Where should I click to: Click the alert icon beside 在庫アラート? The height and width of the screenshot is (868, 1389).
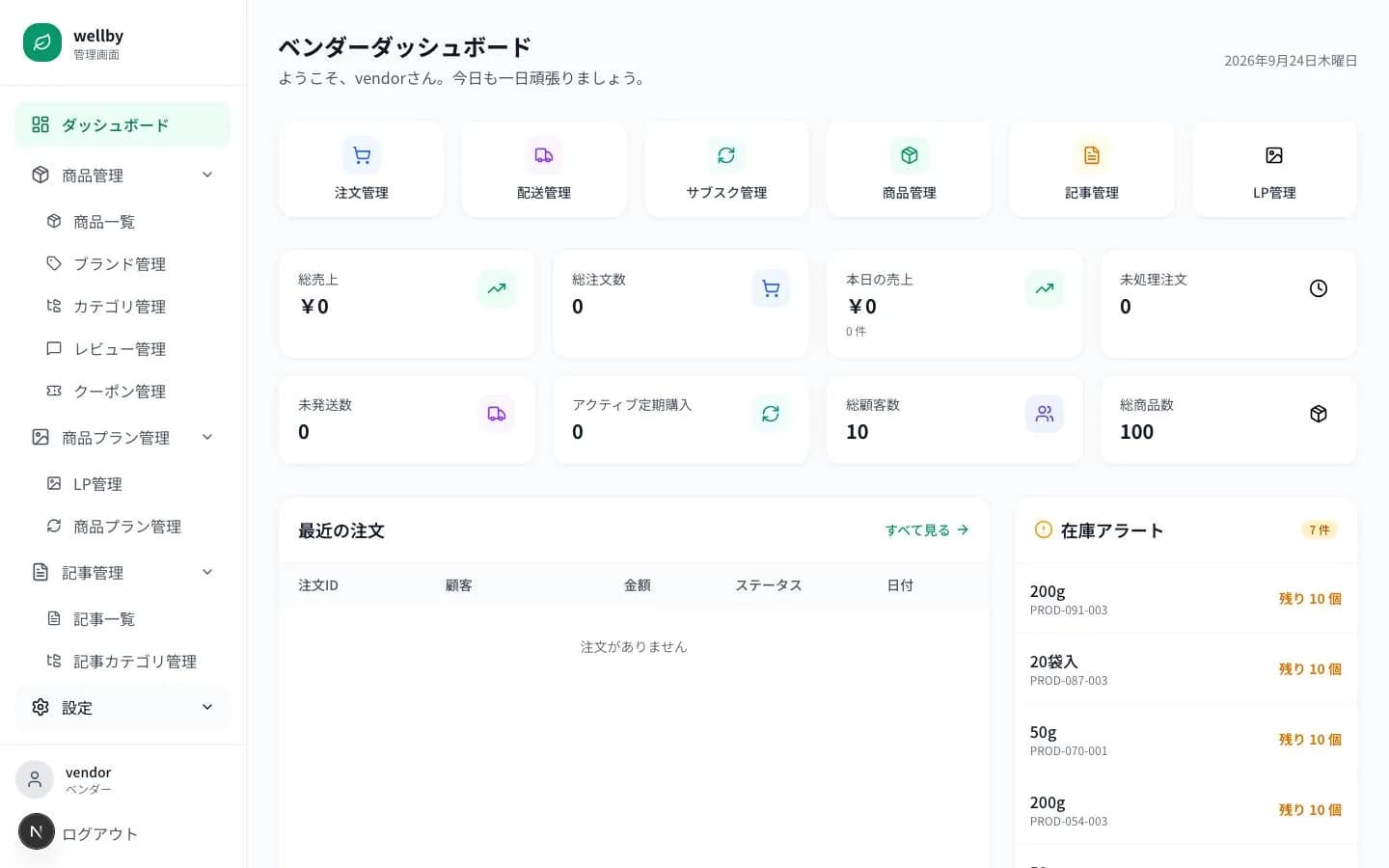1043,529
